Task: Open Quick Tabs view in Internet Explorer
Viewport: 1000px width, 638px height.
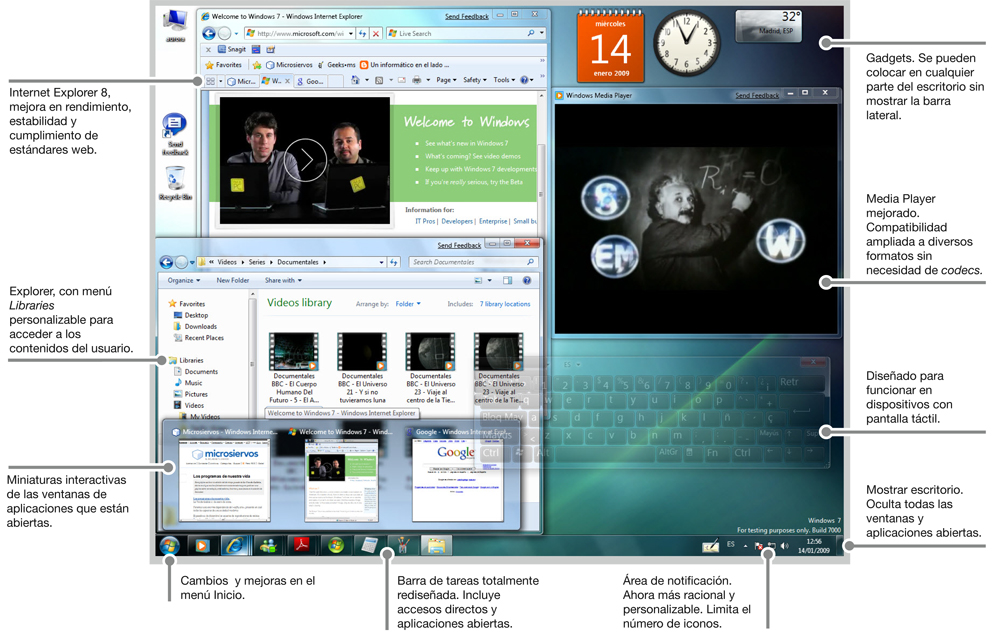Action: click(210, 81)
